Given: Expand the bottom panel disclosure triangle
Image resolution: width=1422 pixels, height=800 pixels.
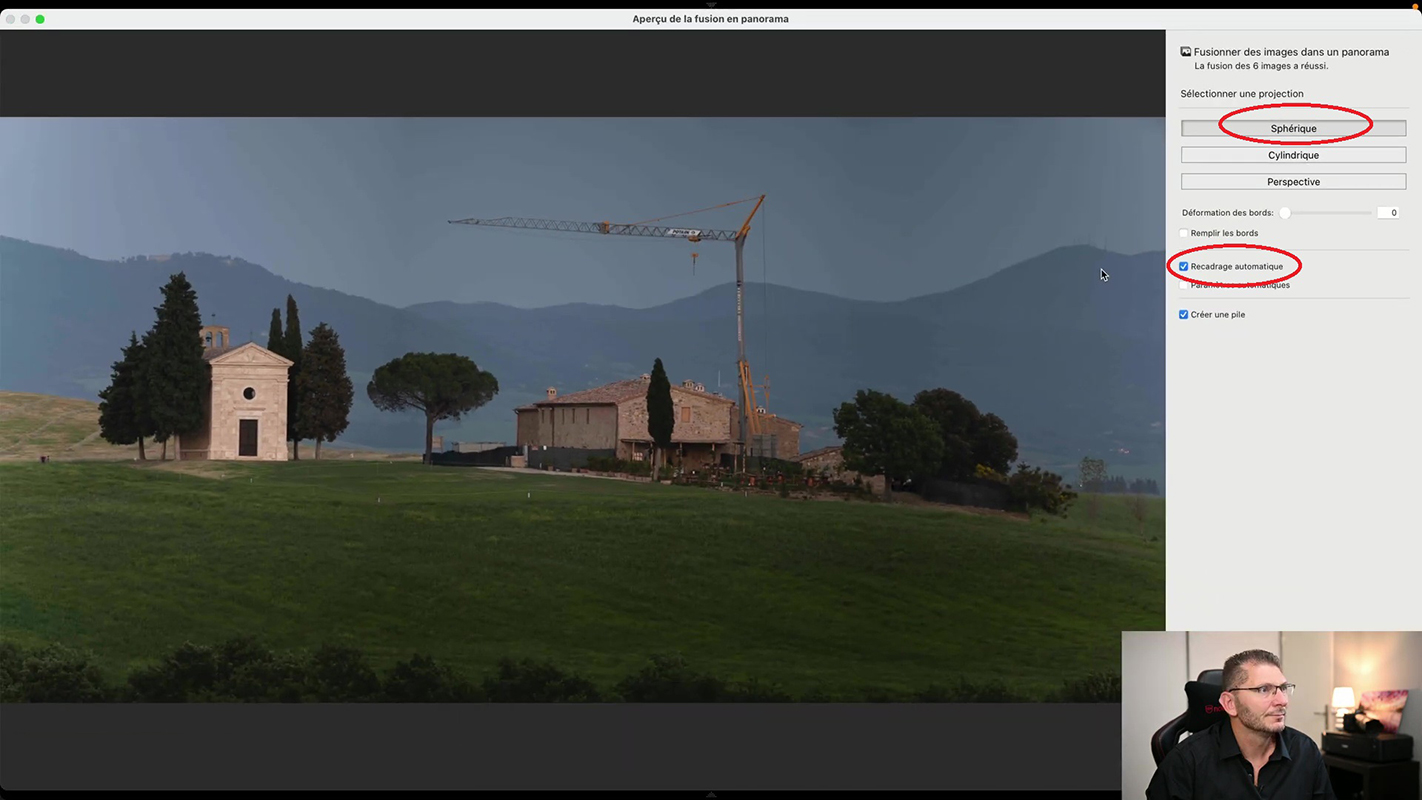Looking at the screenshot, I should coord(711,795).
